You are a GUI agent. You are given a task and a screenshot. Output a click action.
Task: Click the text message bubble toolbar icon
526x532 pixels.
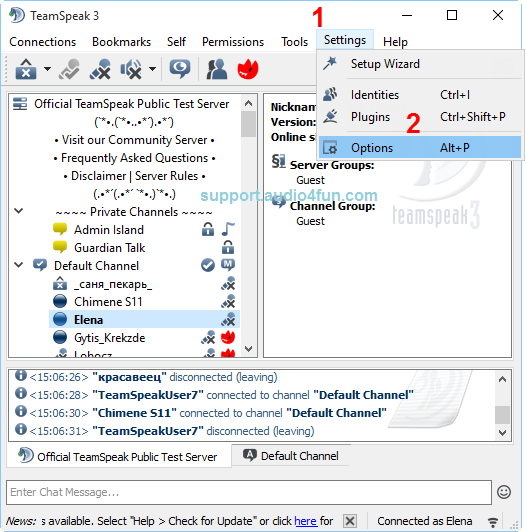180,69
